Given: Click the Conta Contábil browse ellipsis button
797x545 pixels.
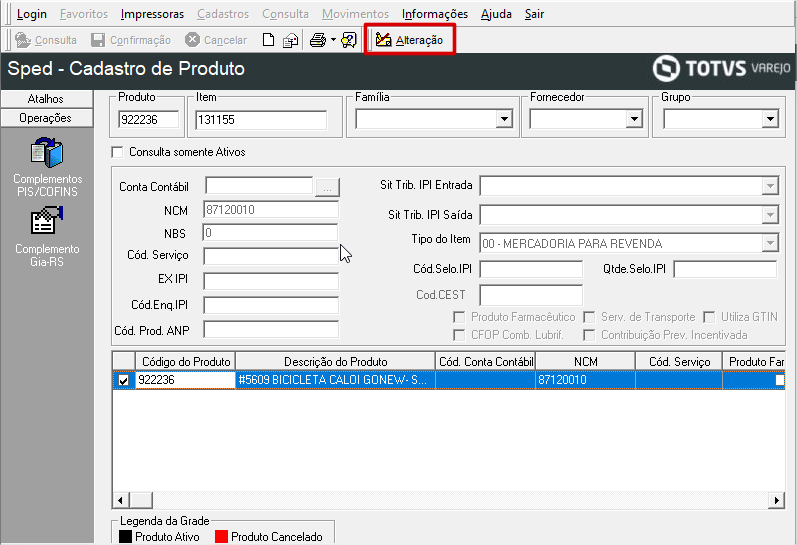Looking at the screenshot, I should click(327, 188).
